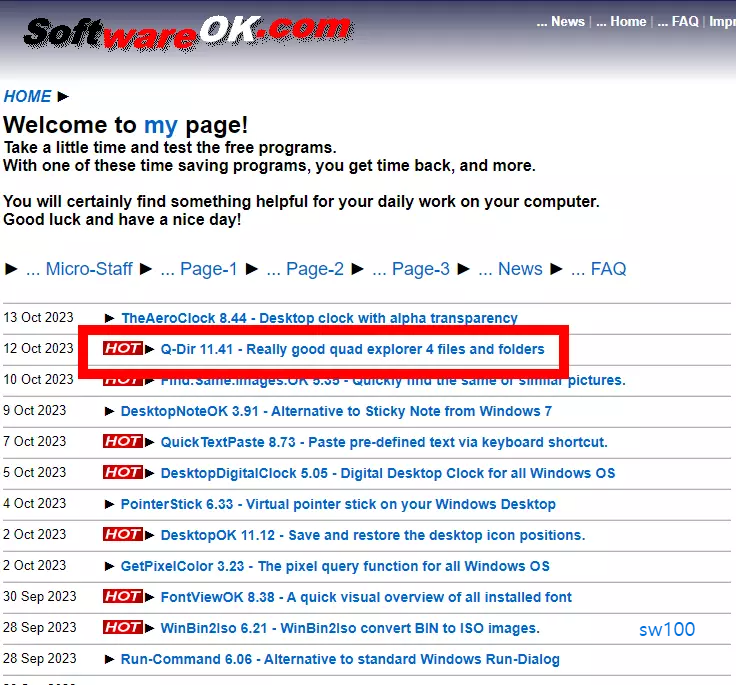This screenshot has width=736, height=685.
Task: Open DesktopNoteOK 3.91 sticky note link
Action: point(336,411)
